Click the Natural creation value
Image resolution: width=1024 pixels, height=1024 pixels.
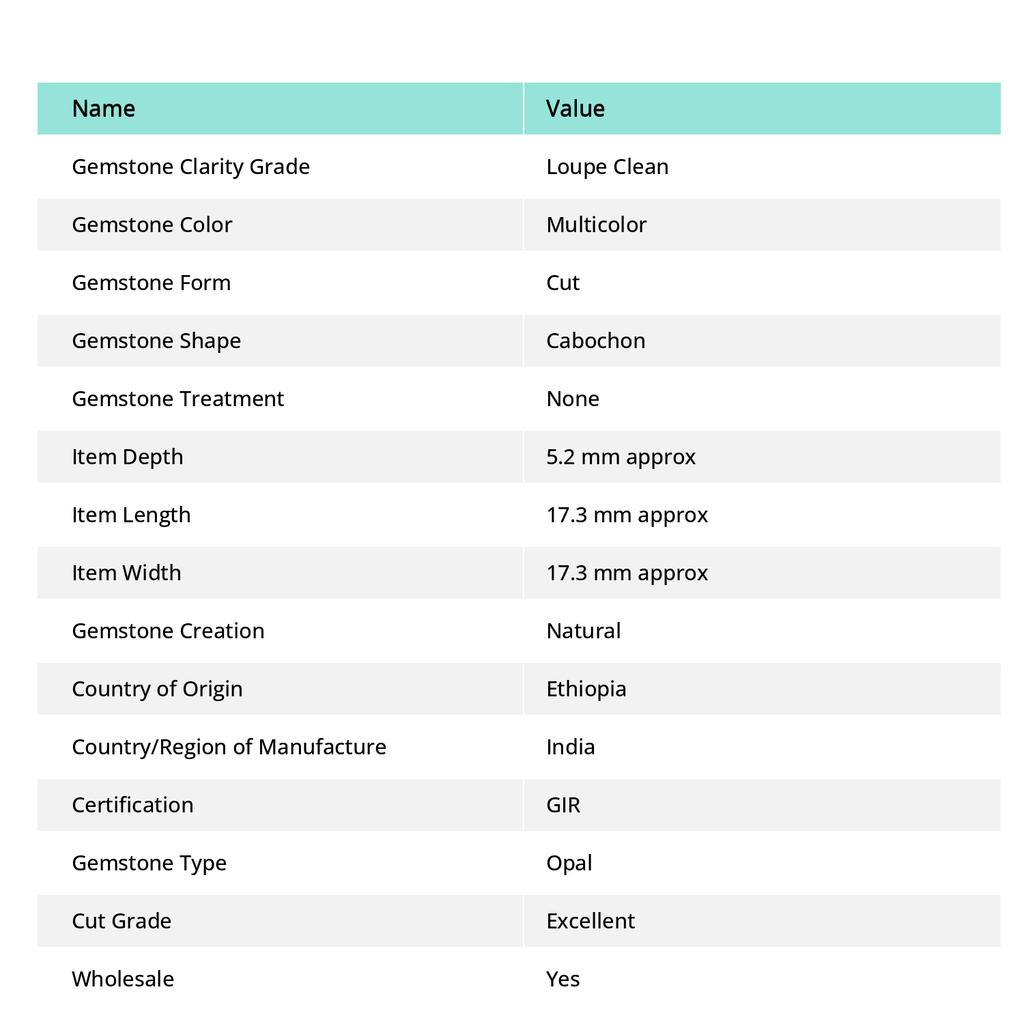pos(583,631)
